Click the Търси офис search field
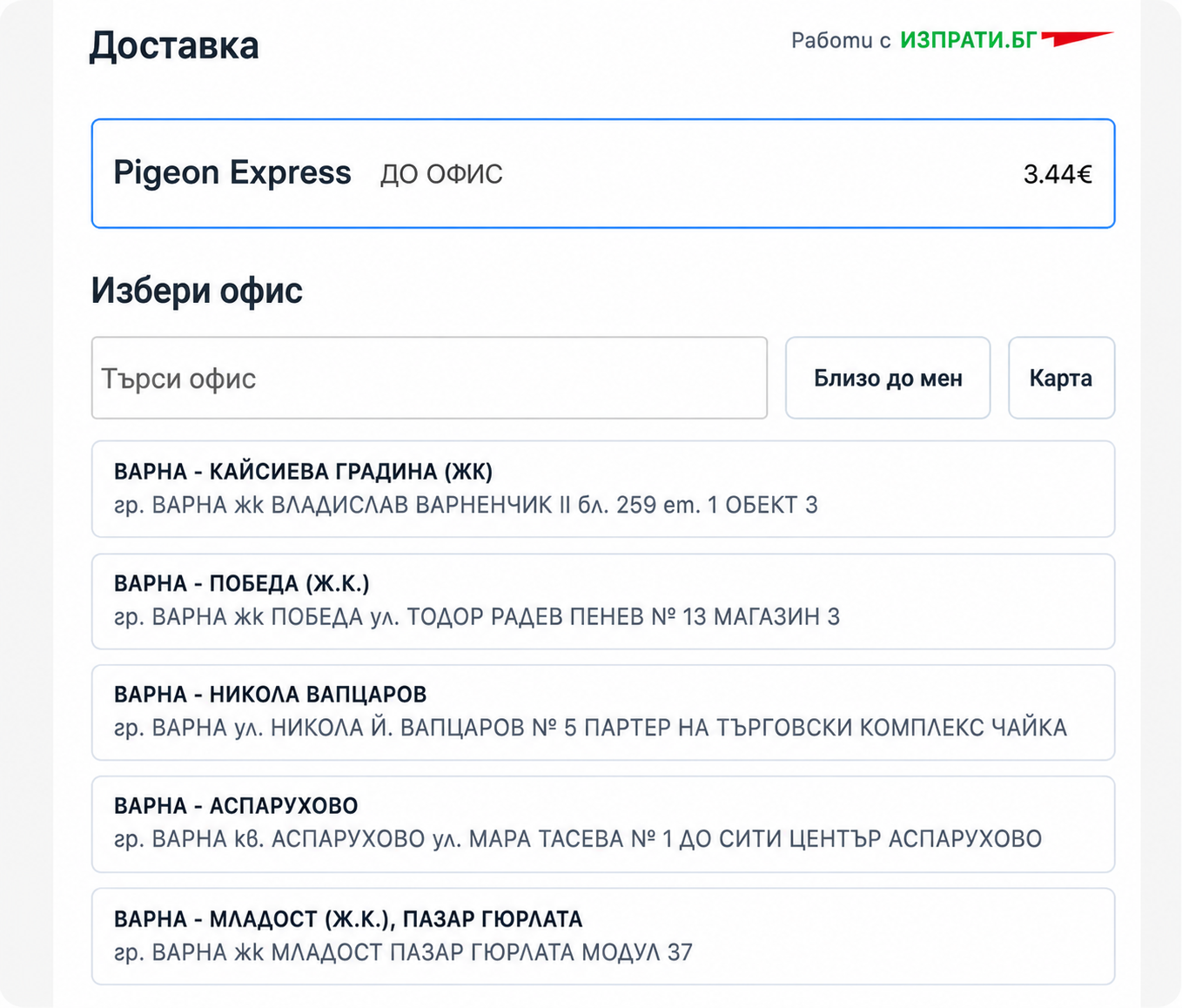 429,378
